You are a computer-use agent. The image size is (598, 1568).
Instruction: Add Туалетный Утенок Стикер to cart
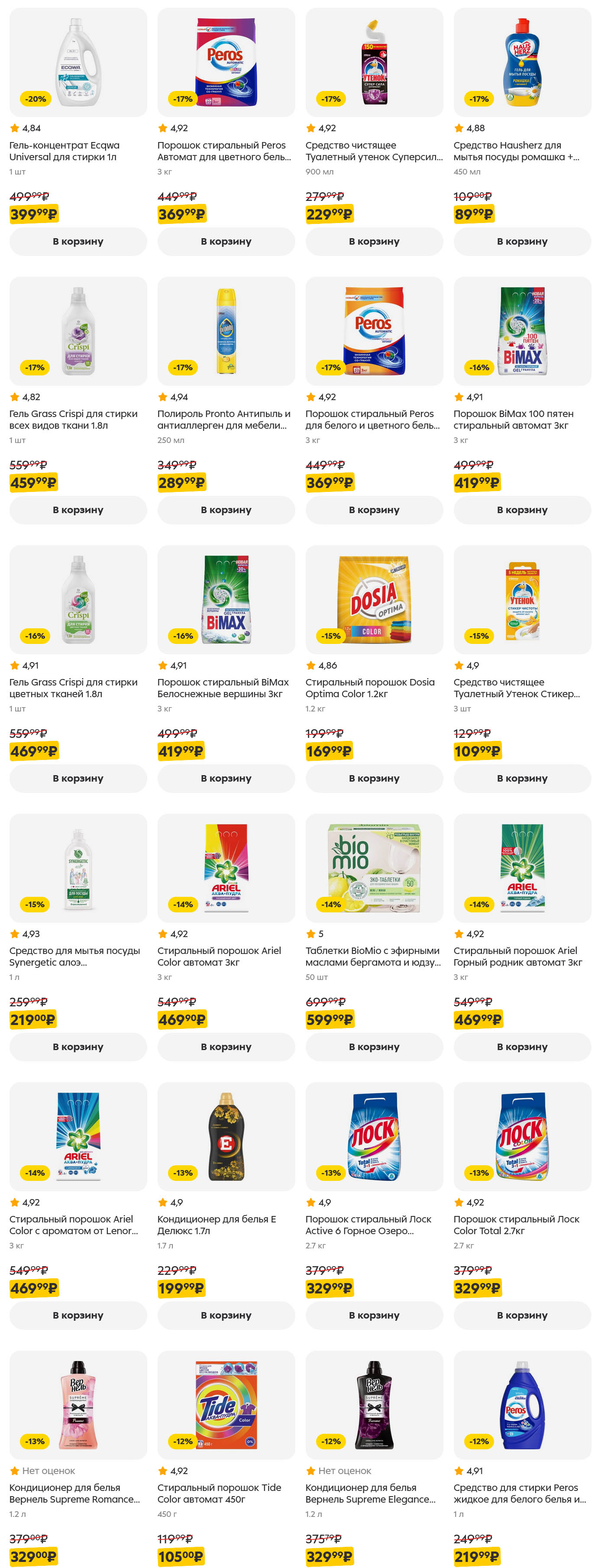(x=522, y=778)
